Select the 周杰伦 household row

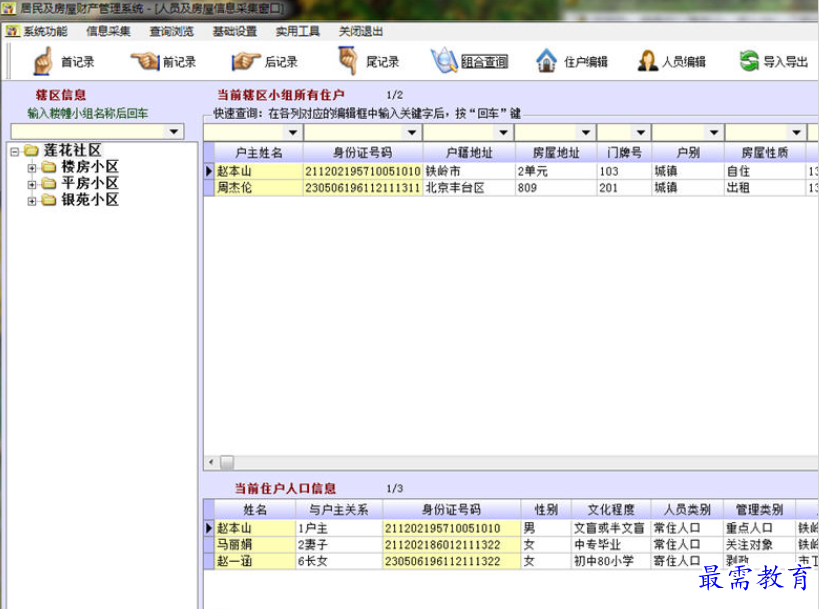click(x=236, y=188)
